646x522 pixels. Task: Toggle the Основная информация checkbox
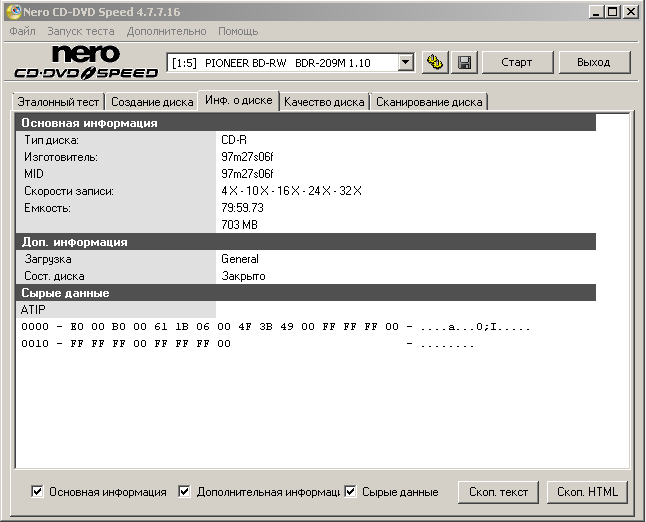(x=38, y=491)
